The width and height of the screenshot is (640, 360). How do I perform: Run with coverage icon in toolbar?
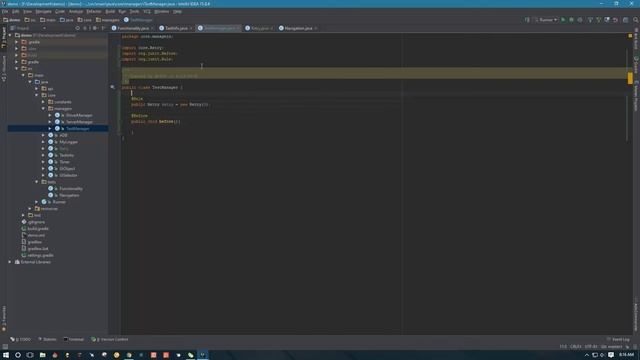[x=580, y=20]
